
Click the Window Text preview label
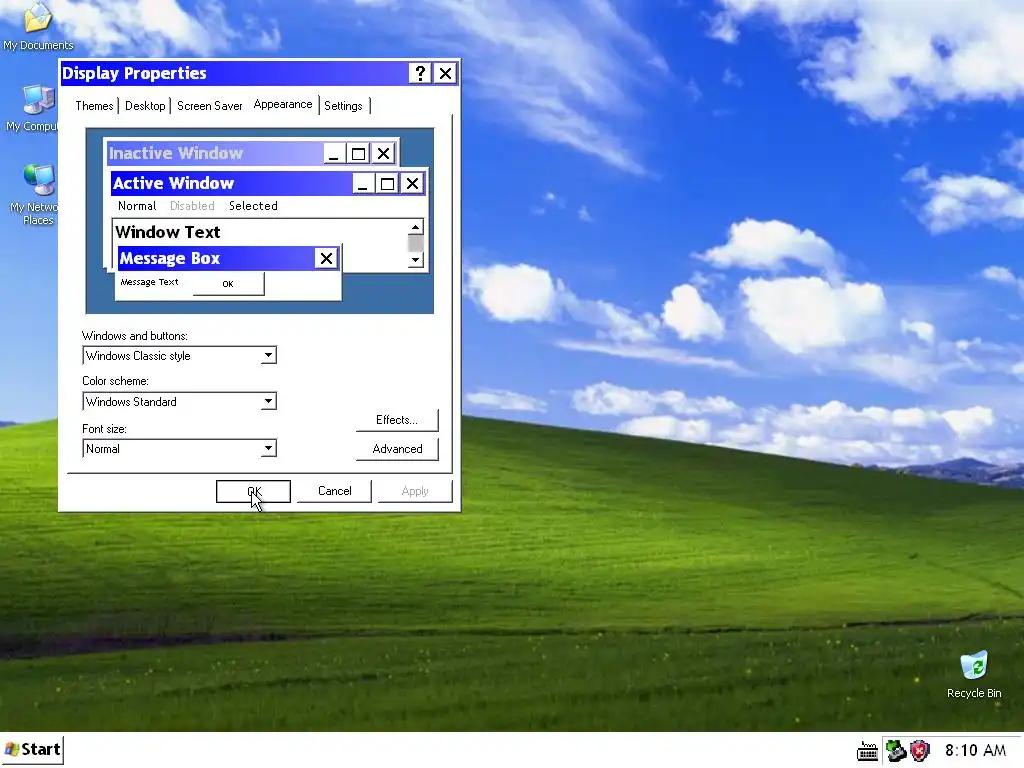pyautogui.click(x=168, y=232)
